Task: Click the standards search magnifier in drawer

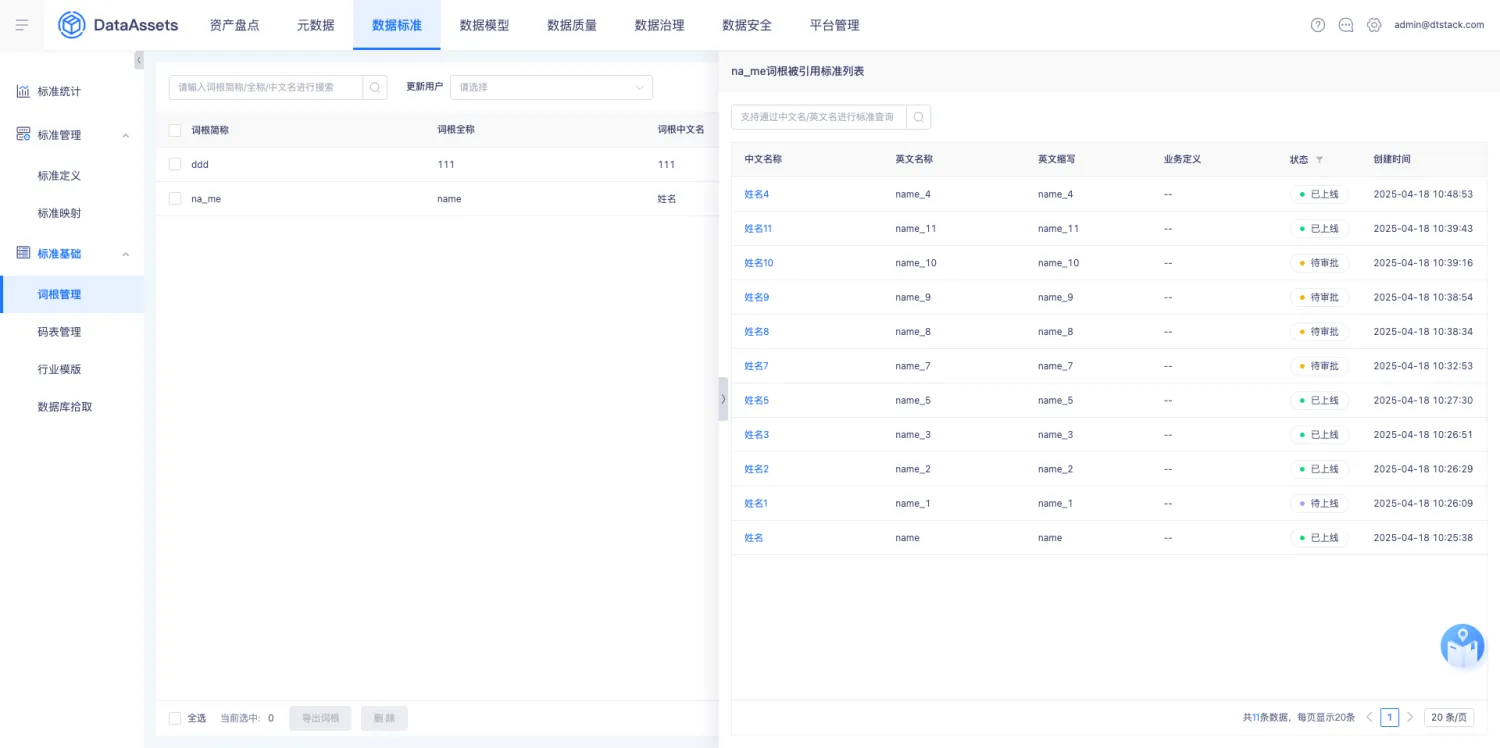Action: (919, 117)
